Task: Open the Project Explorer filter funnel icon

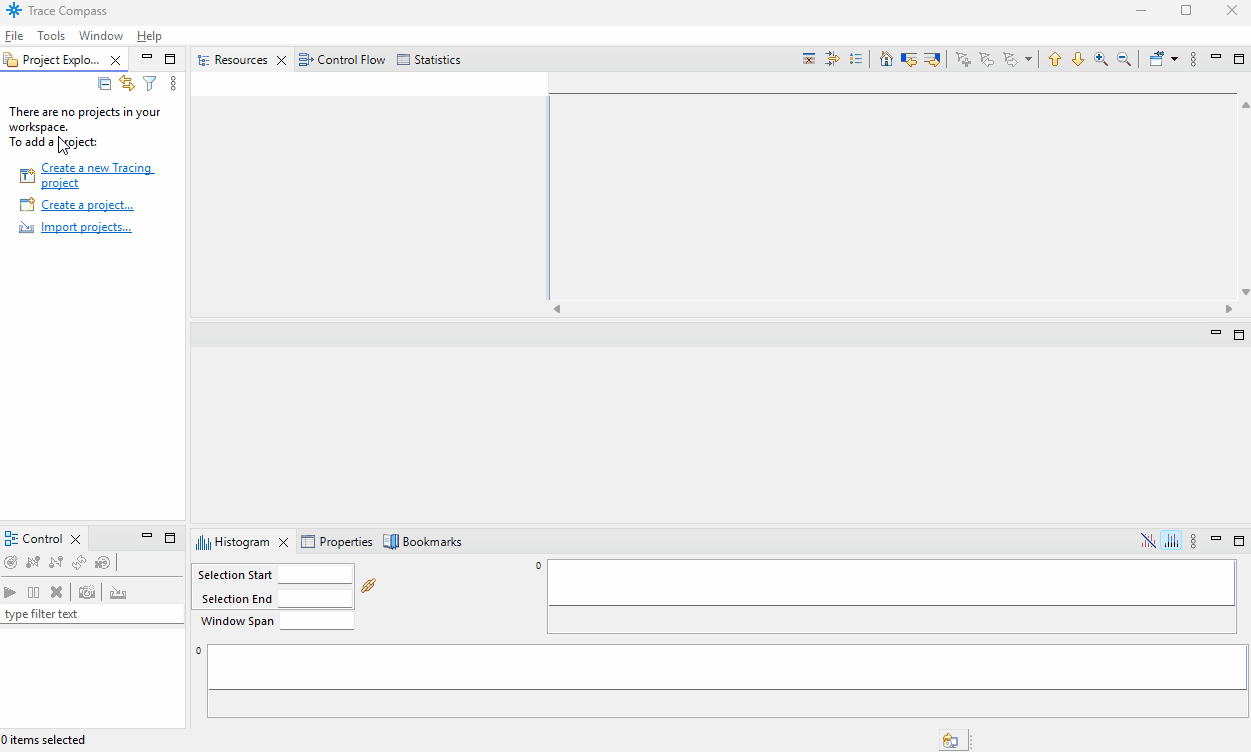Action: click(x=150, y=84)
